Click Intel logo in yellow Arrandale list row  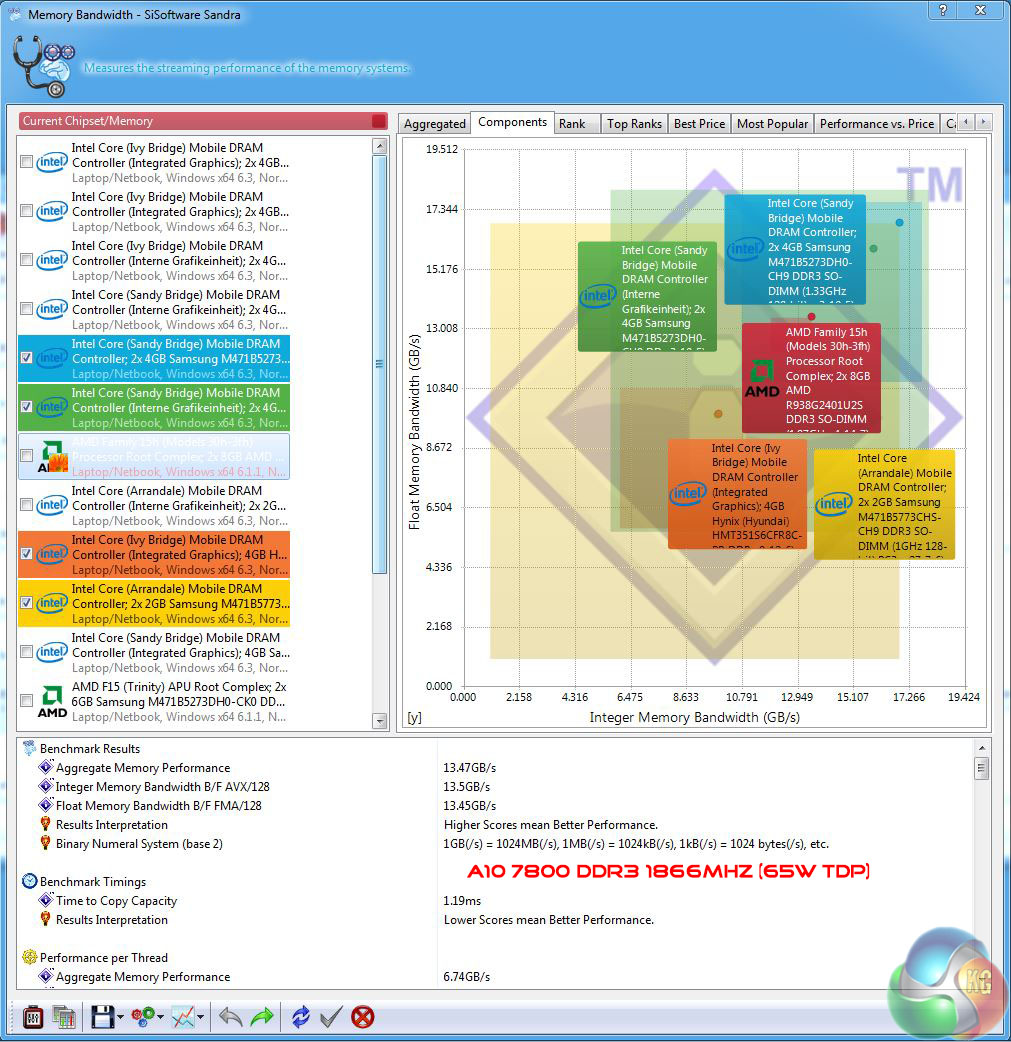point(52,603)
